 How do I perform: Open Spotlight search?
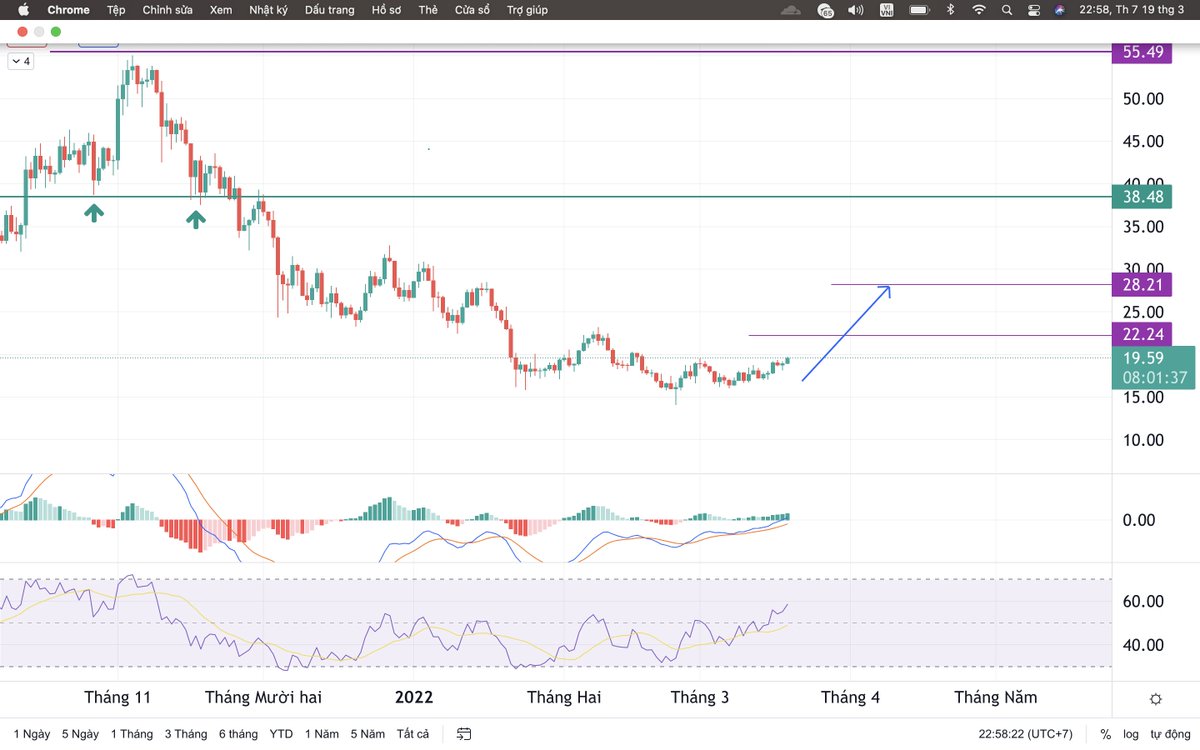(x=1008, y=10)
